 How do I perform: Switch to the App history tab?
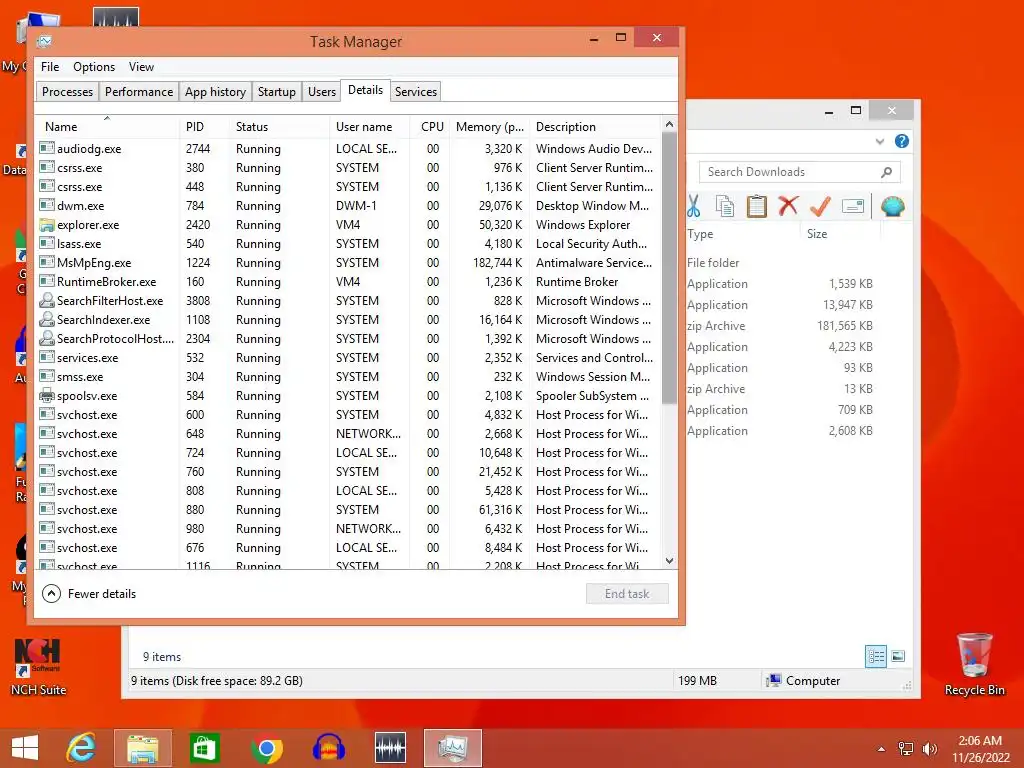[x=216, y=91]
